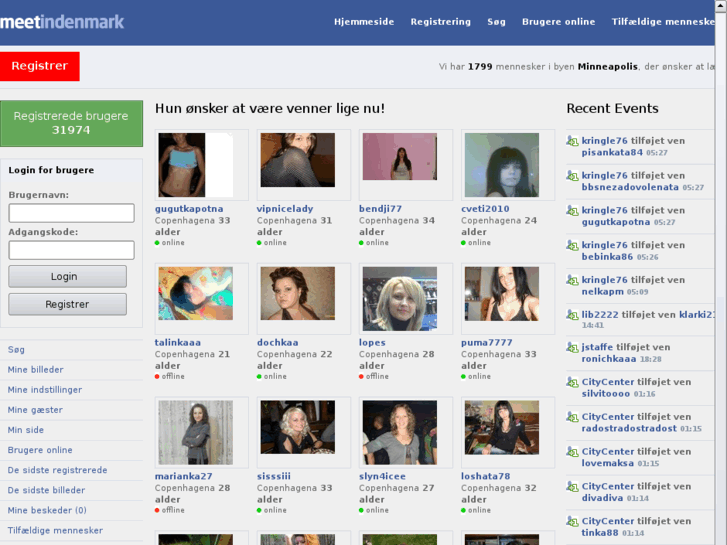
Task: Open slyn4icee profile photo
Action: coord(400,433)
